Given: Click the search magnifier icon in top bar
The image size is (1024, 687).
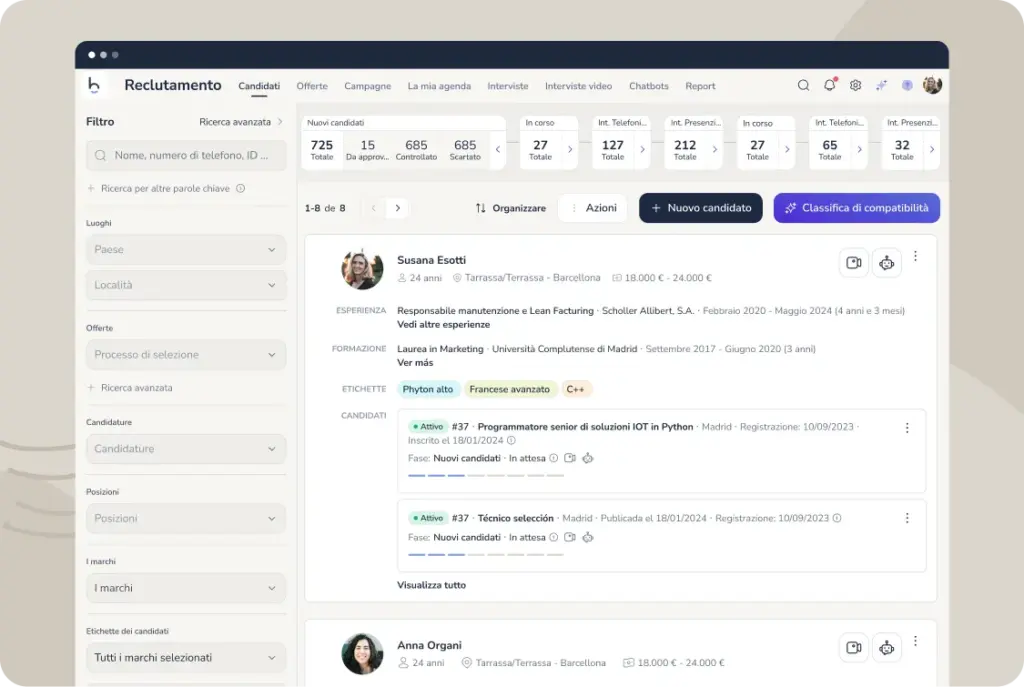Looking at the screenshot, I should [803, 85].
